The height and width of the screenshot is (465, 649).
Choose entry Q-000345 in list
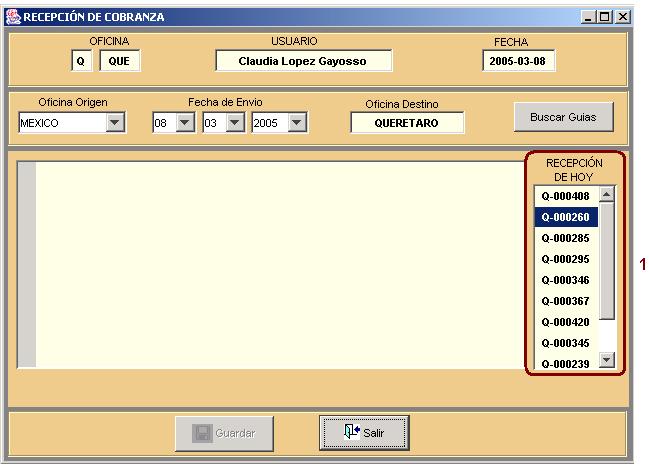pyautogui.click(x=565, y=343)
